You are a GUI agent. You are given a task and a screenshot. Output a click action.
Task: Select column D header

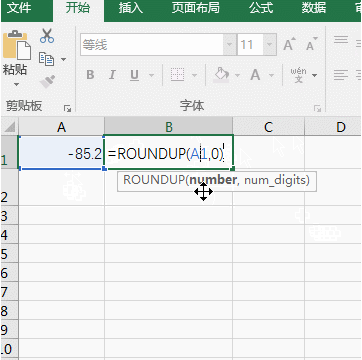[x=333, y=126]
